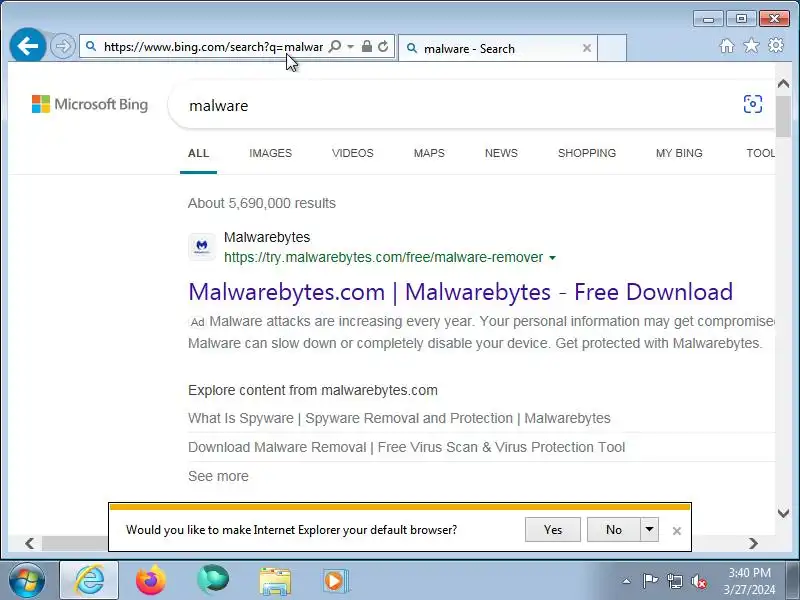Refresh the page with the reload icon

click(x=383, y=46)
